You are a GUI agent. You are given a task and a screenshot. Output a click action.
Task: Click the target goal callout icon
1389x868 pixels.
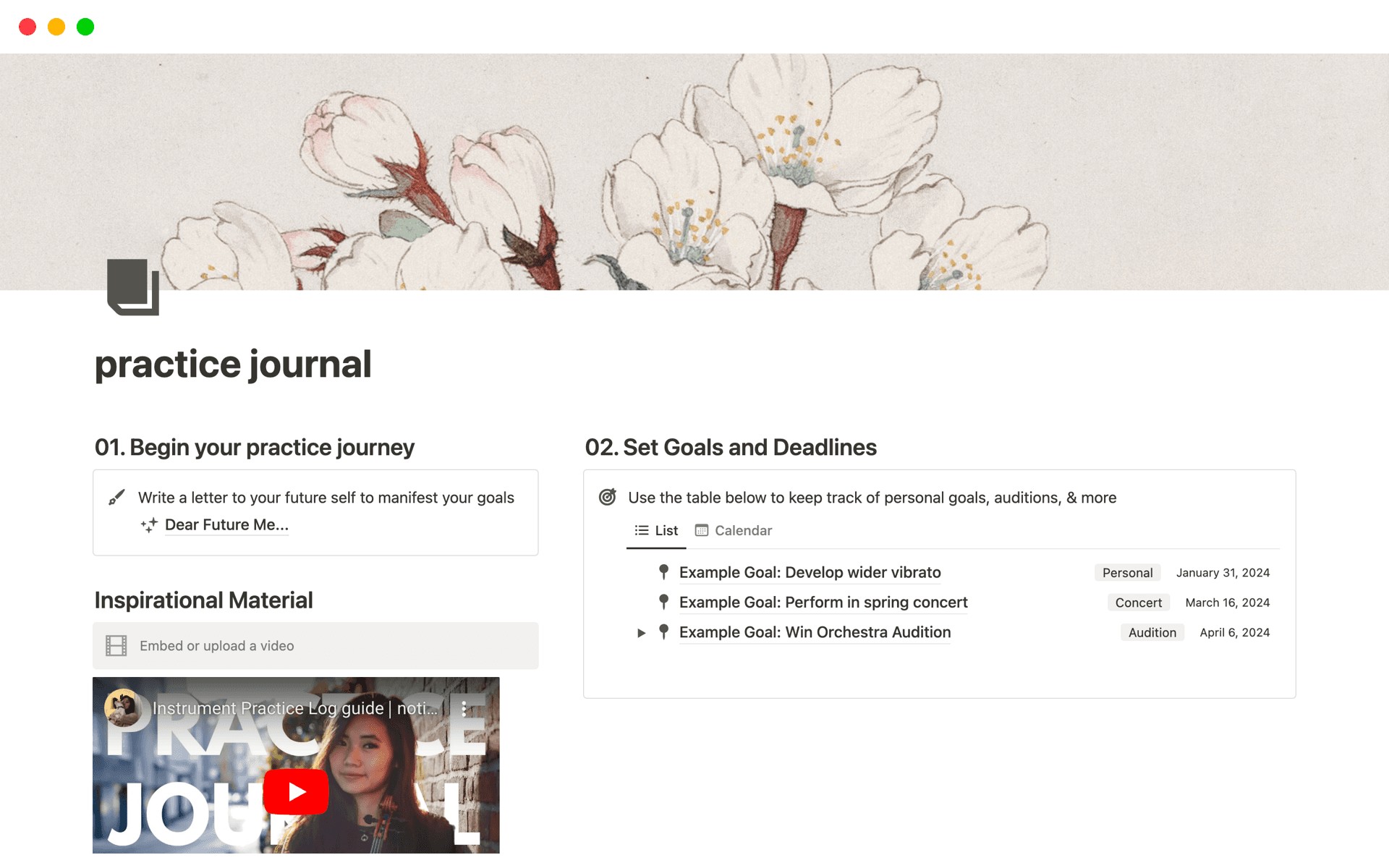point(608,497)
